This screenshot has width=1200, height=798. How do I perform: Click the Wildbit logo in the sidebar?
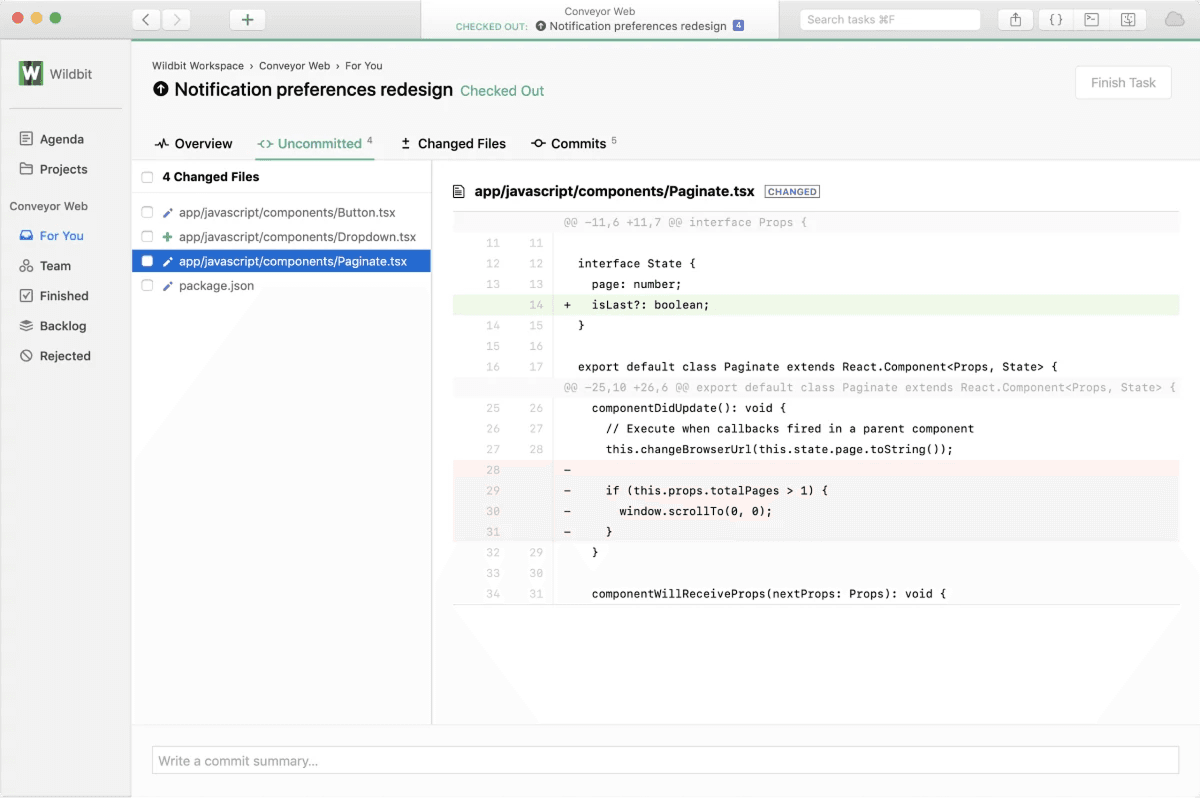click(x=31, y=73)
